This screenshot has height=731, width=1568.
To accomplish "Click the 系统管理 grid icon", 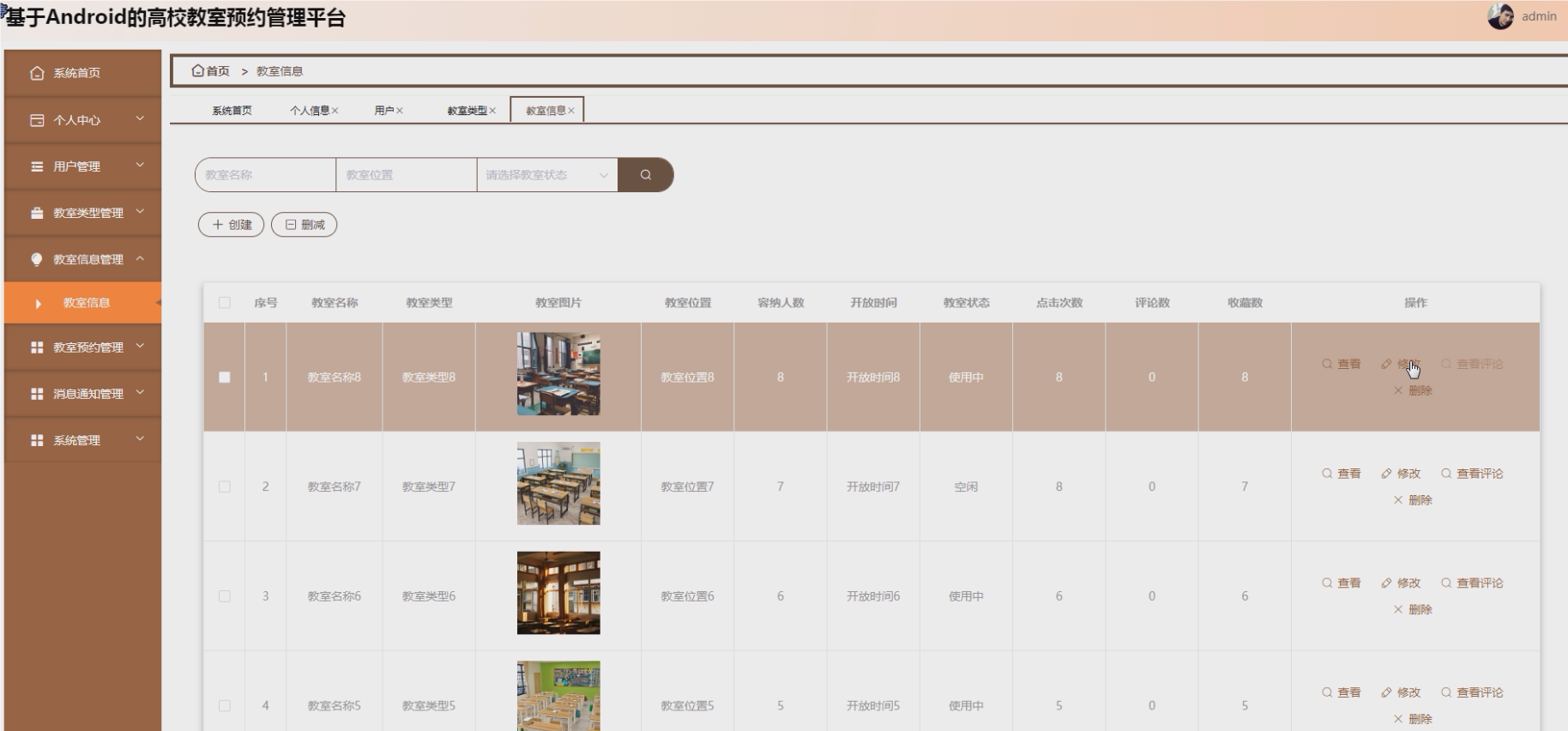I will tap(37, 440).
